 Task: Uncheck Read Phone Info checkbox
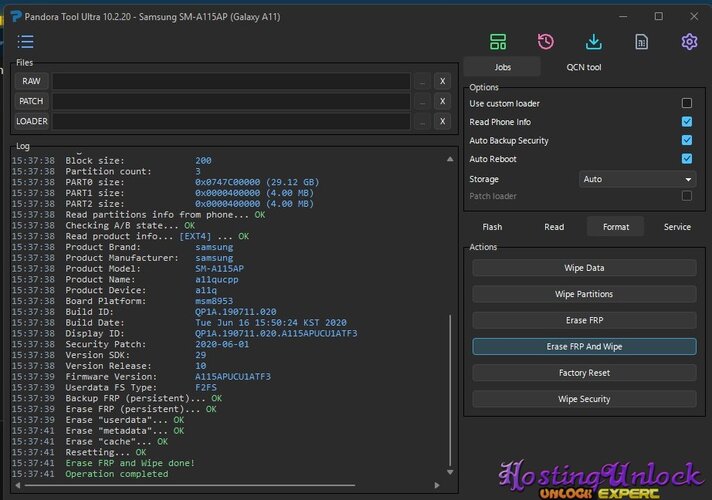pyautogui.click(x=687, y=122)
